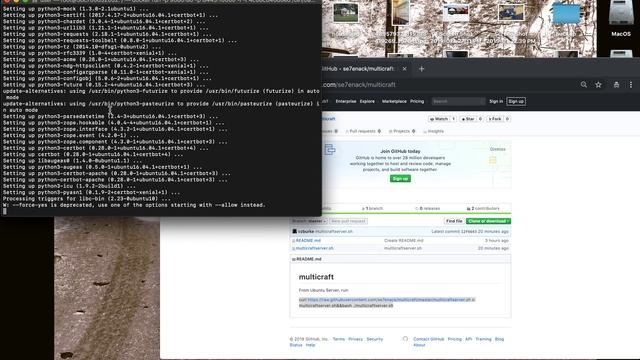Click the Privacy footer link
The height and width of the screenshot is (360, 640).
pyautogui.click(x=355, y=339)
